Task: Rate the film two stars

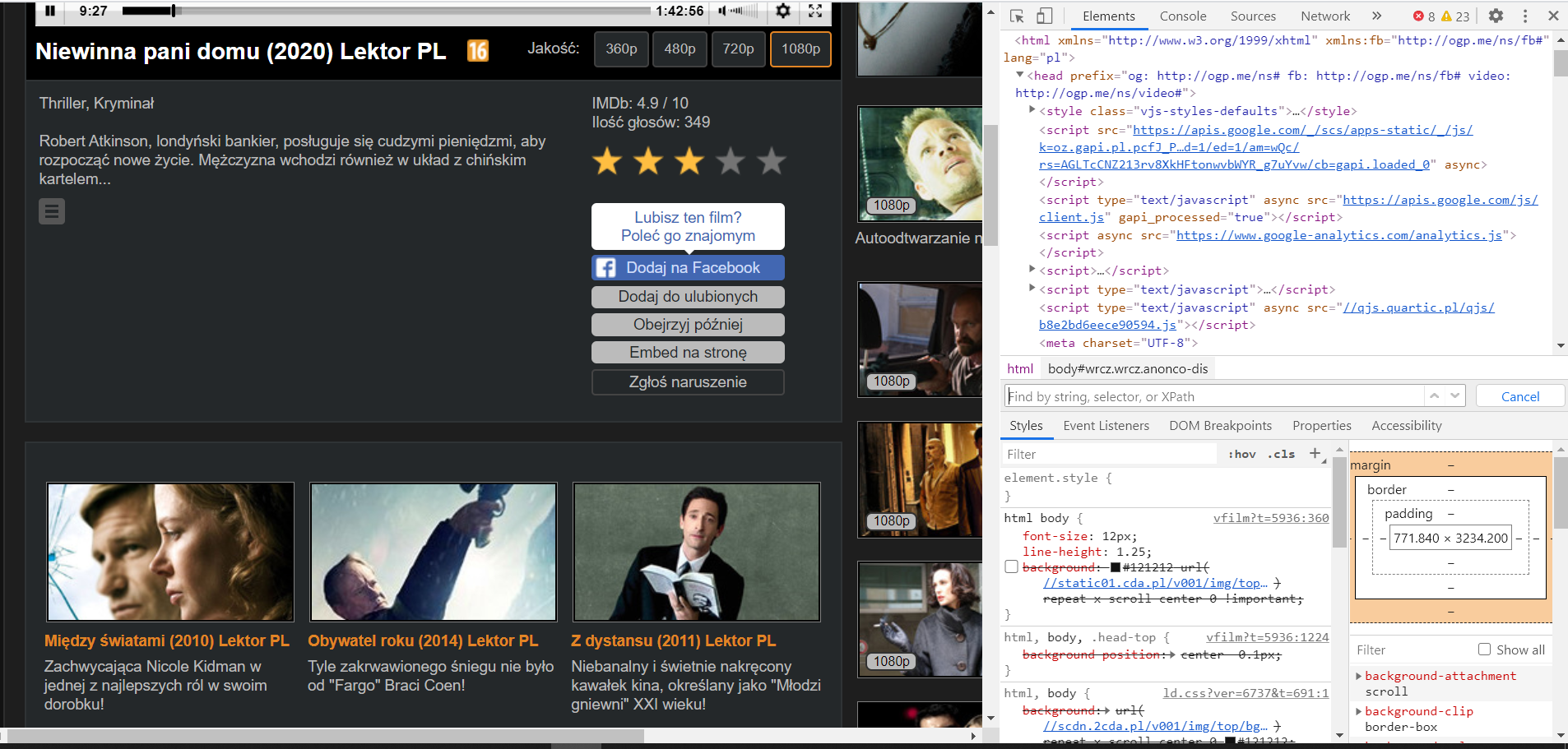Action: point(648,161)
